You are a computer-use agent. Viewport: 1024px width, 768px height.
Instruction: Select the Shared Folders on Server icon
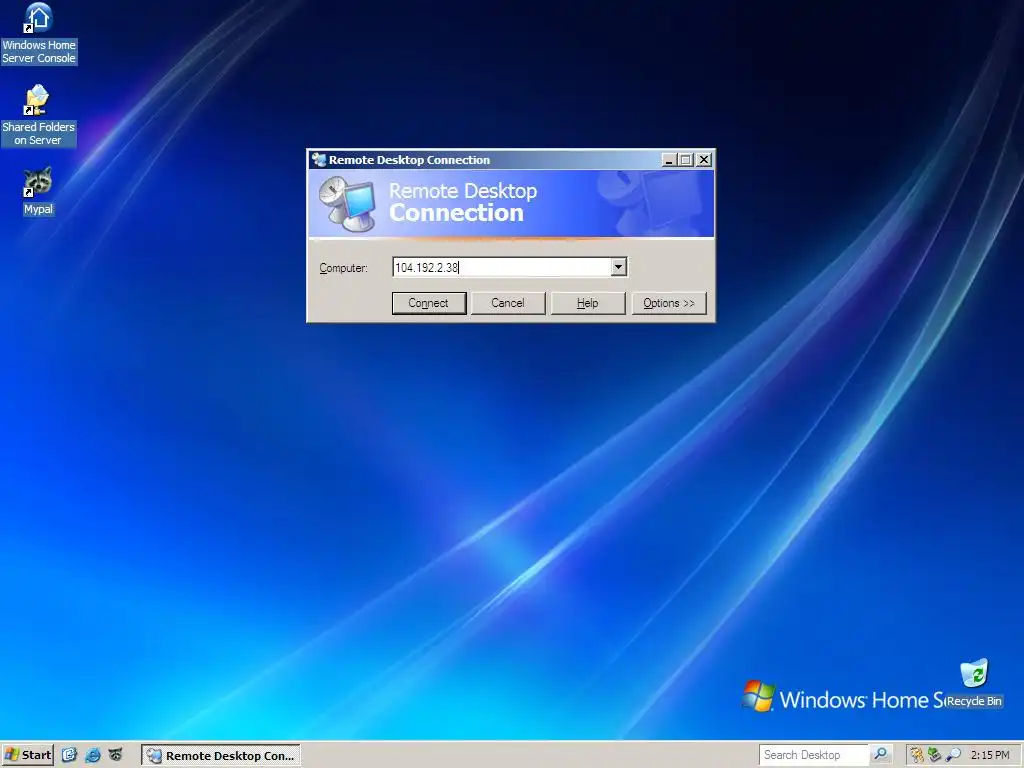point(38,115)
